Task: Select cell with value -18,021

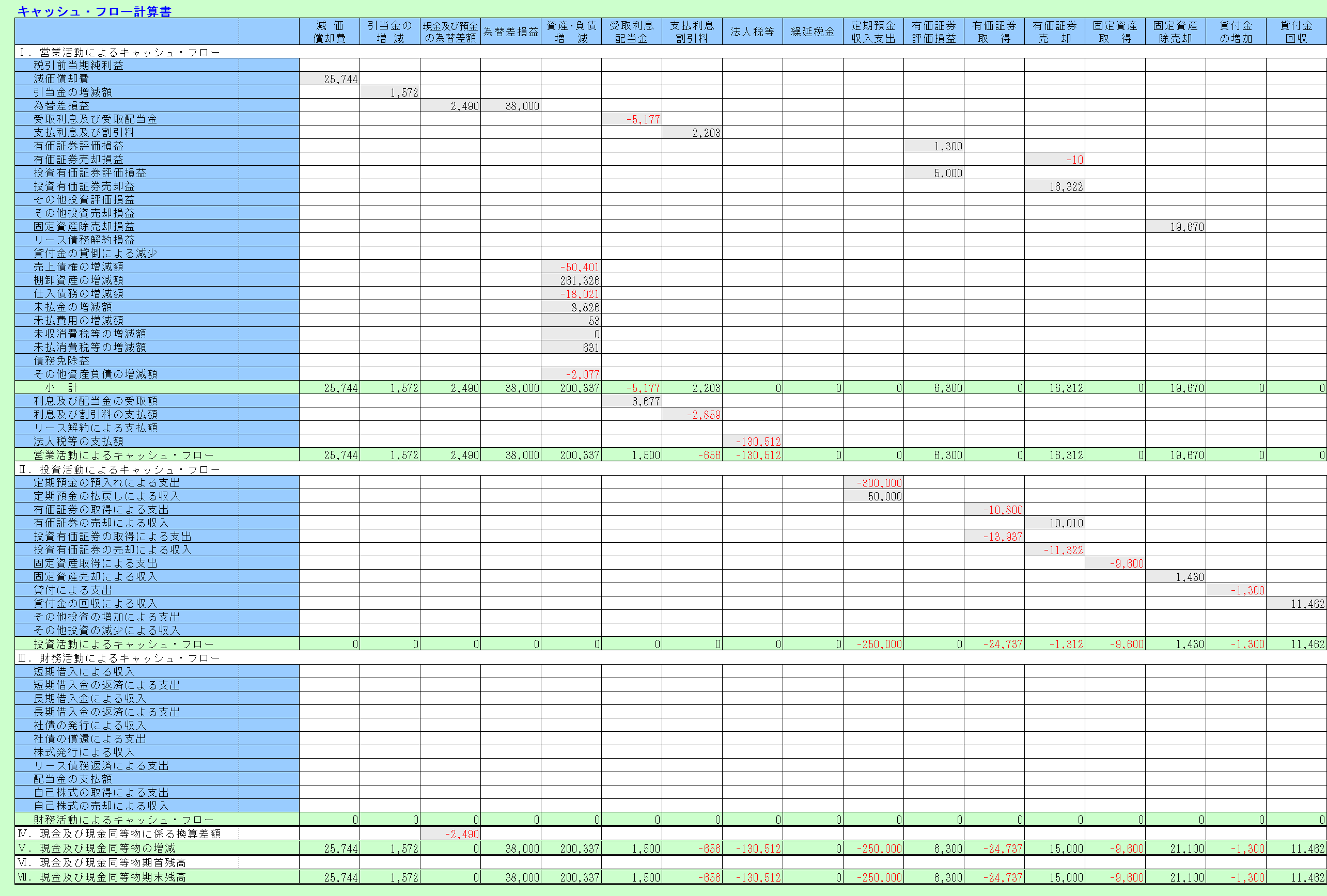Action: pyautogui.click(x=572, y=293)
